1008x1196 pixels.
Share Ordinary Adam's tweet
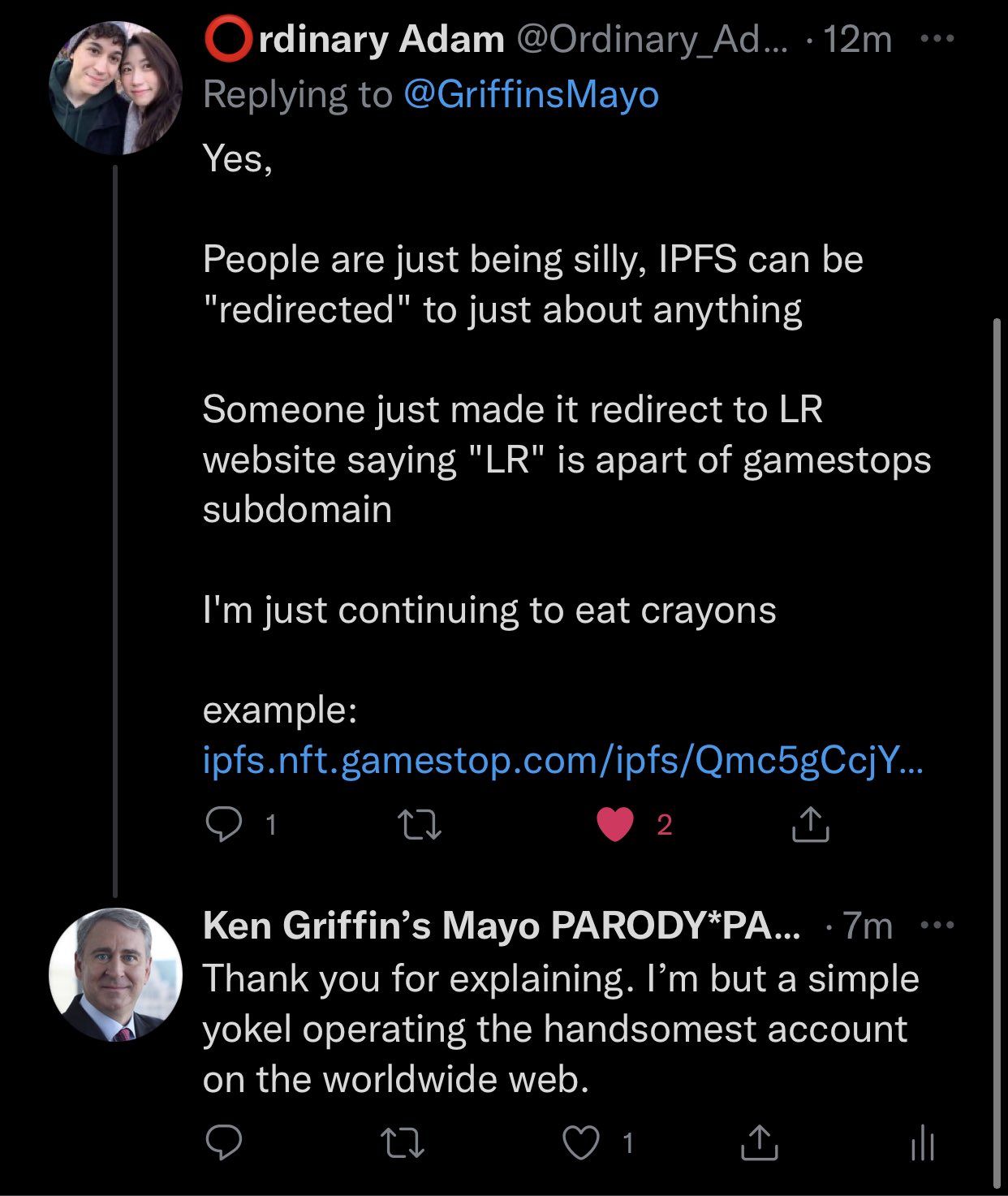point(809,824)
